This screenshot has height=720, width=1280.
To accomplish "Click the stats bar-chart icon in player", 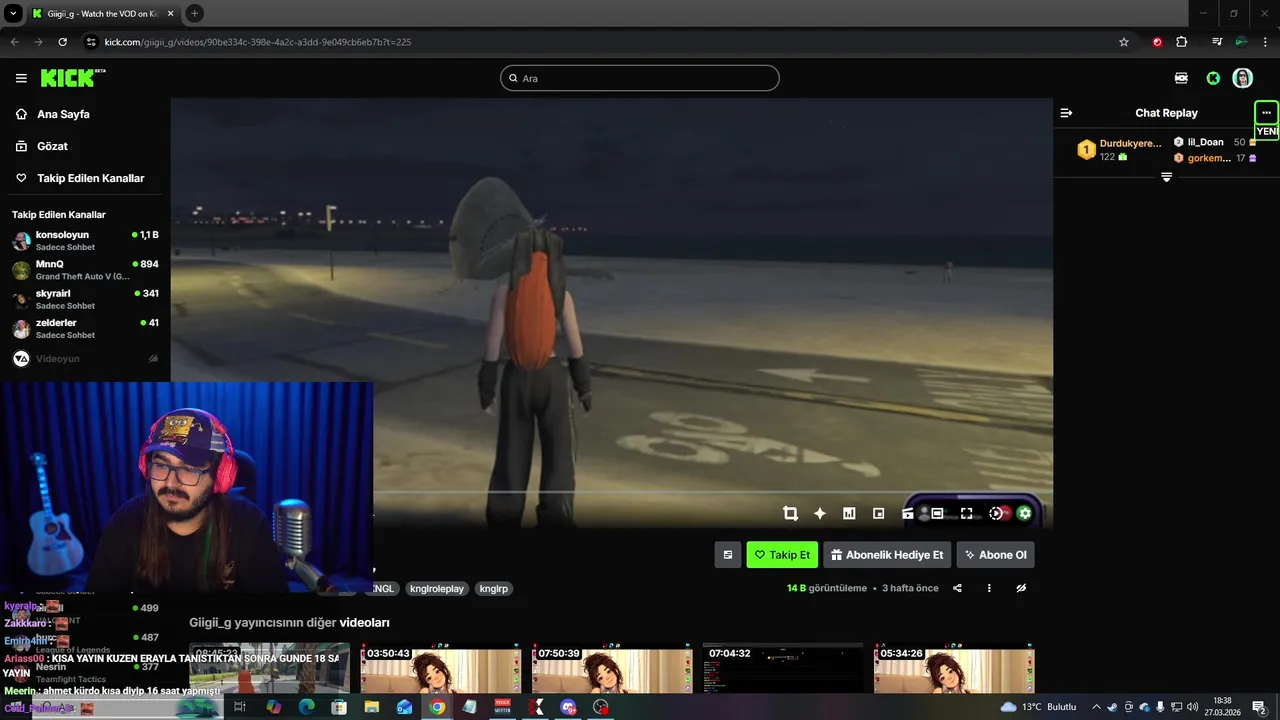I will pyautogui.click(x=849, y=513).
